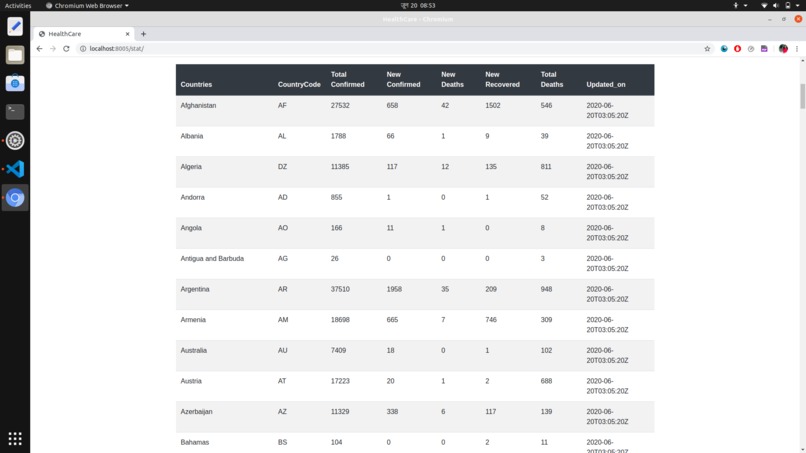Click the Total Confirmed column header
Screen dimensions: 806x453
(347, 79)
